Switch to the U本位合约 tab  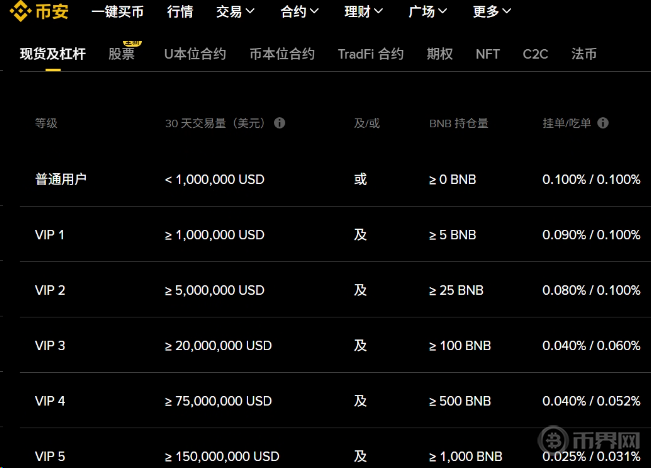(195, 54)
